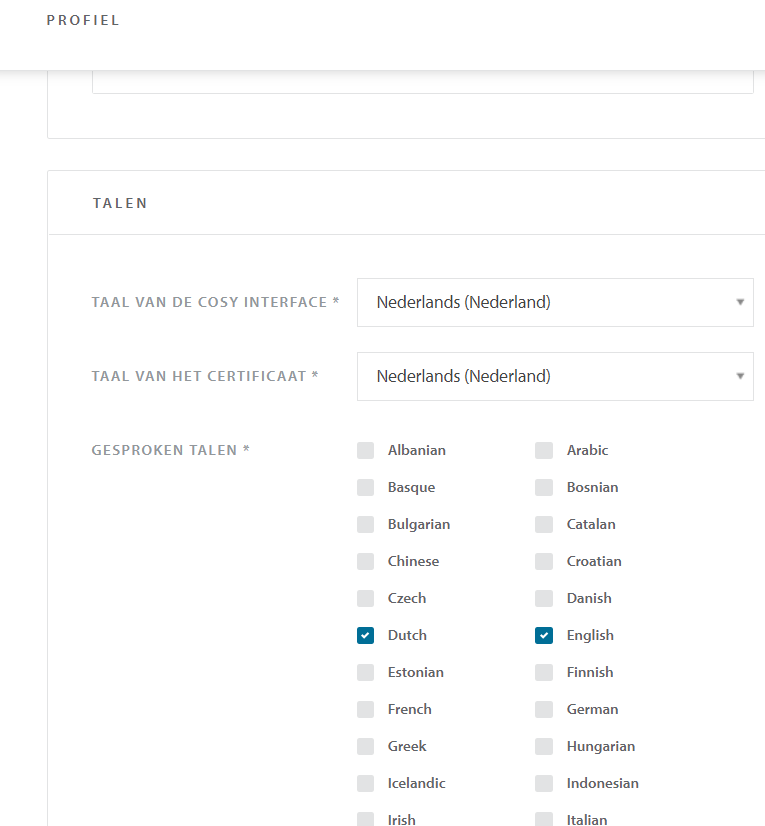The height and width of the screenshot is (826, 765).
Task: Tick the Danish checkbox
Action: pos(544,598)
